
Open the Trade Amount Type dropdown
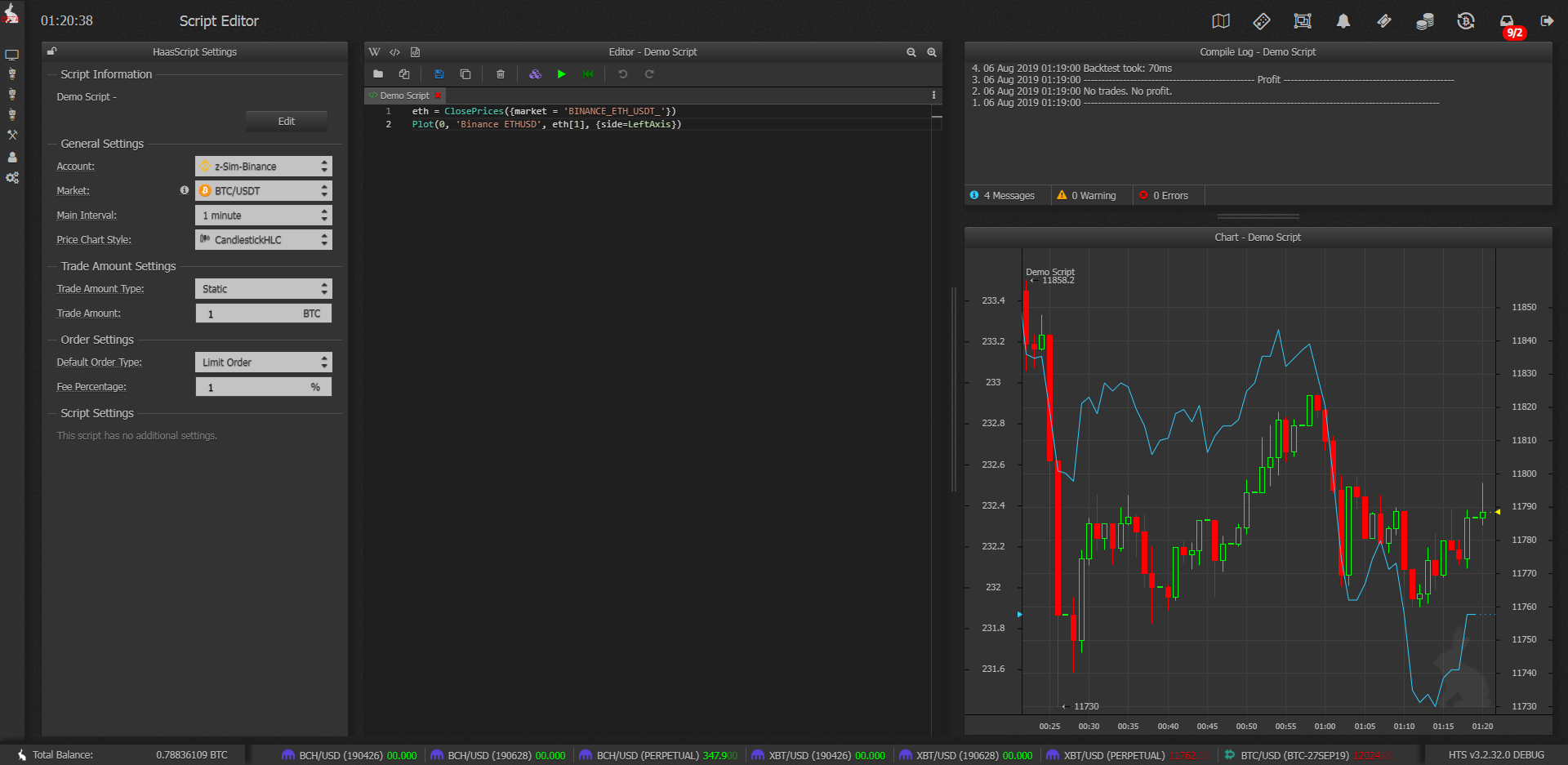coord(264,289)
